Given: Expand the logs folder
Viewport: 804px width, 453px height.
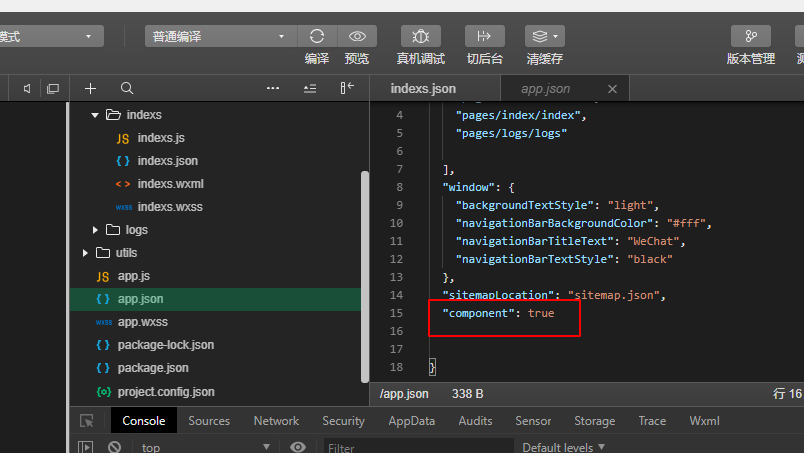Looking at the screenshot, I should coord(95,230).
